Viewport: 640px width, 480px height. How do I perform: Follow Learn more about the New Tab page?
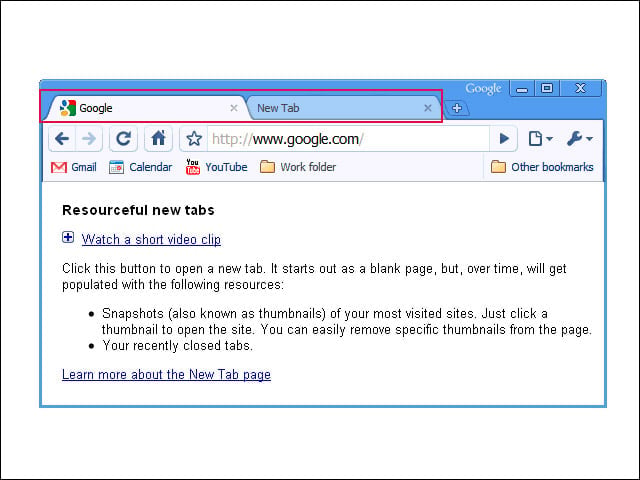click(x=166, y=374)
